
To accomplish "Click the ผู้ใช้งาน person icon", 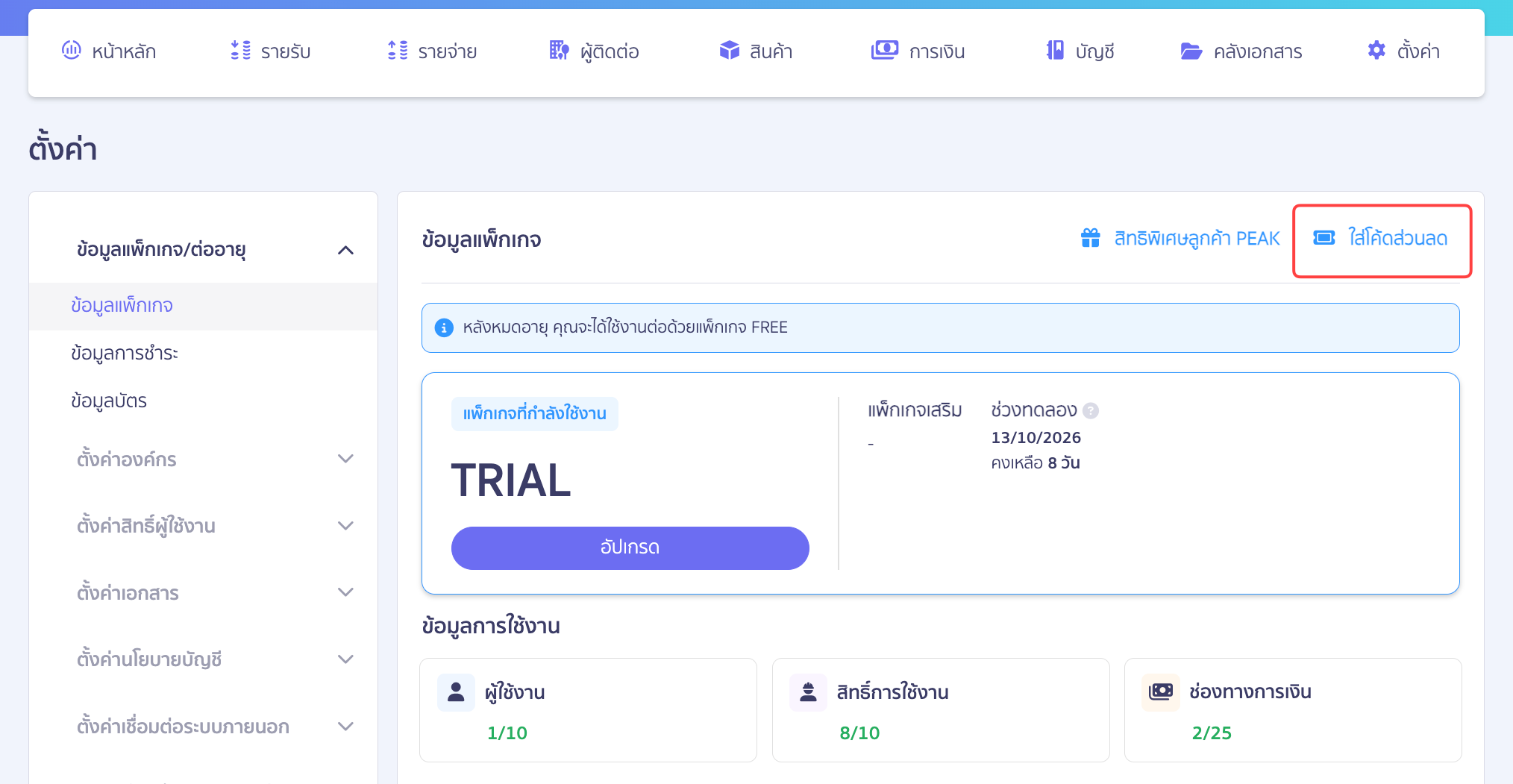I will (x=456, y=692).
